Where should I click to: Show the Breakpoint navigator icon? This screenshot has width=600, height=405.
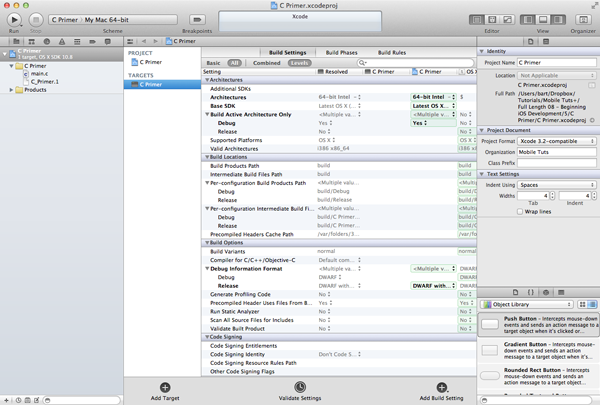coord(92,41)
